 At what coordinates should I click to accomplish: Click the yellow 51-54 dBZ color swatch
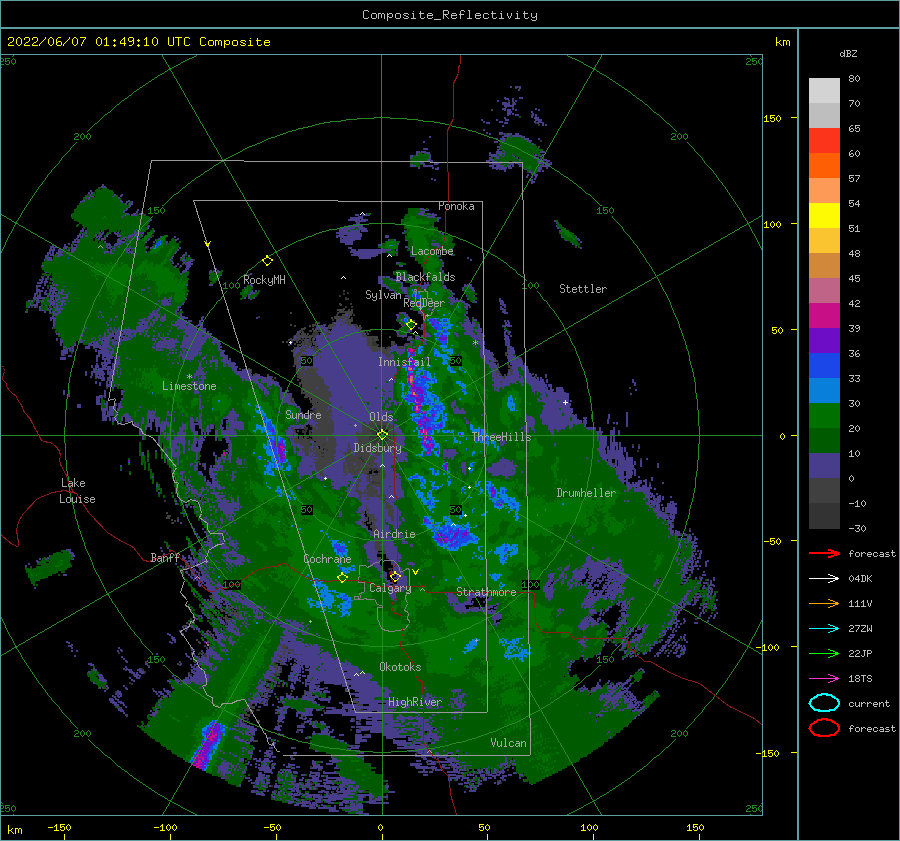click(x=824, y=215)
